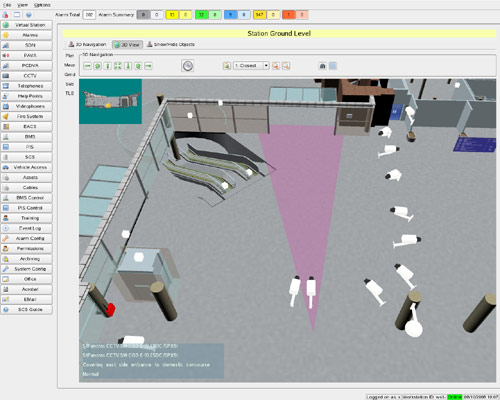500x400 pixels.
Task: Select the Mezz level tab
Action: (x=70, y=65)
